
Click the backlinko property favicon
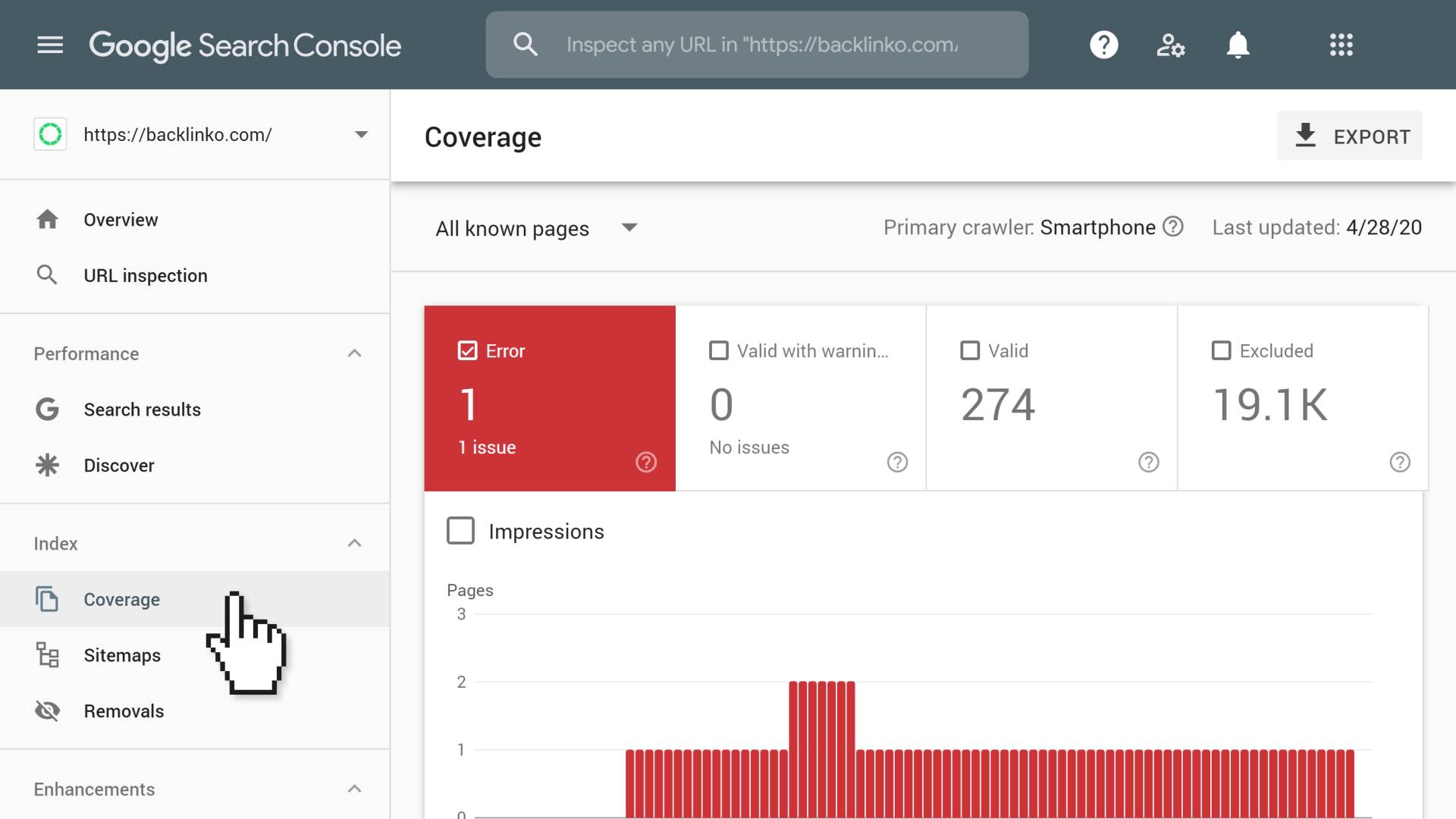point(50,134)
